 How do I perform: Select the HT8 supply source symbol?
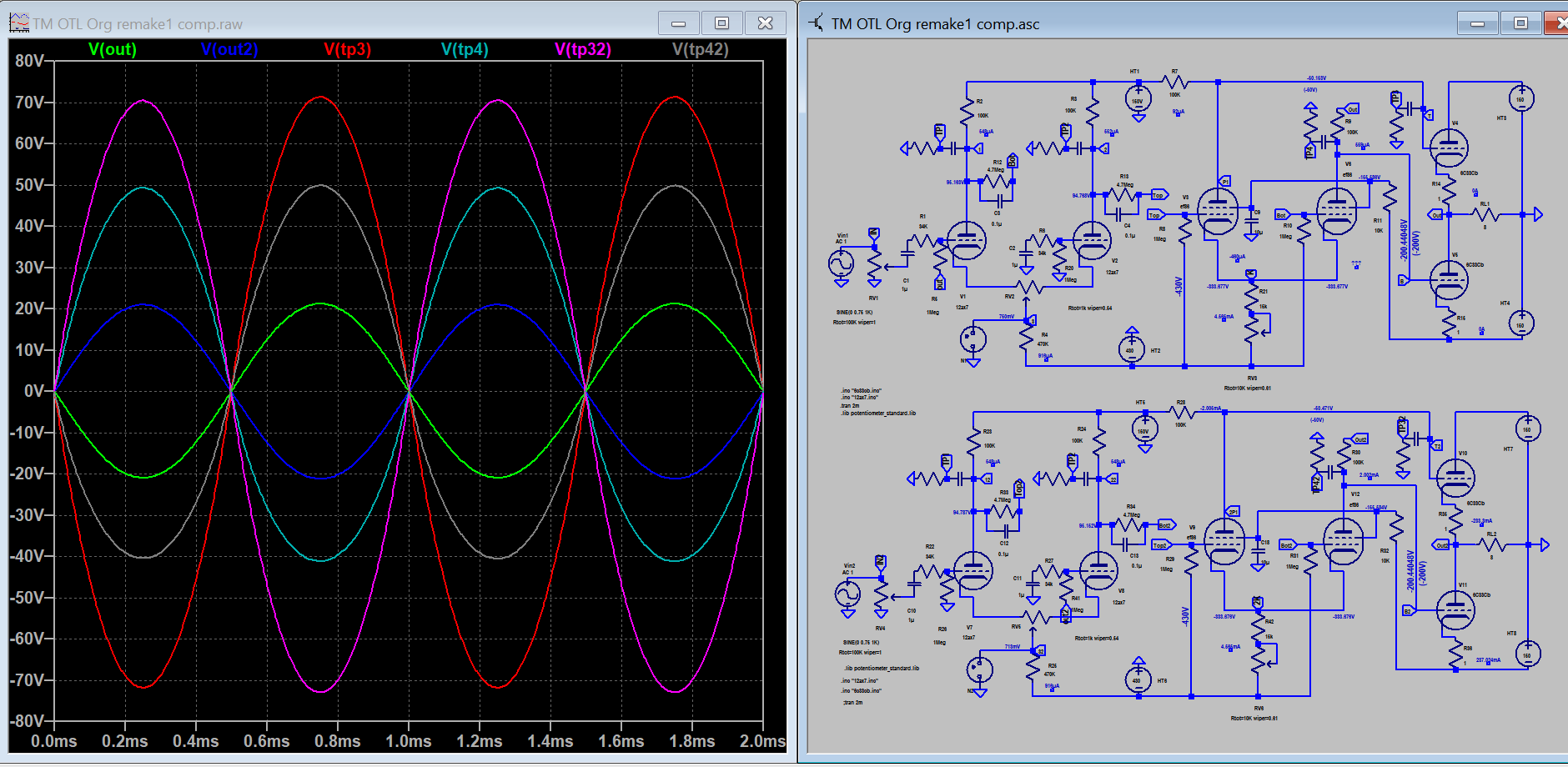point(1528,654)
